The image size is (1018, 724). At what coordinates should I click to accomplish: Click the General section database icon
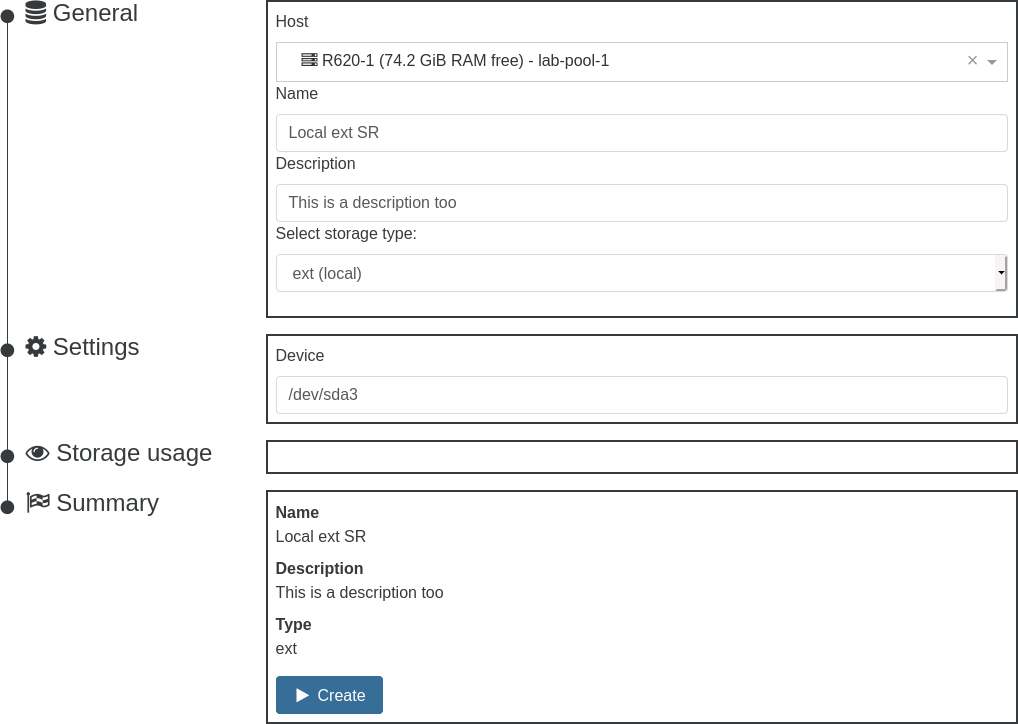coord(35,13)
